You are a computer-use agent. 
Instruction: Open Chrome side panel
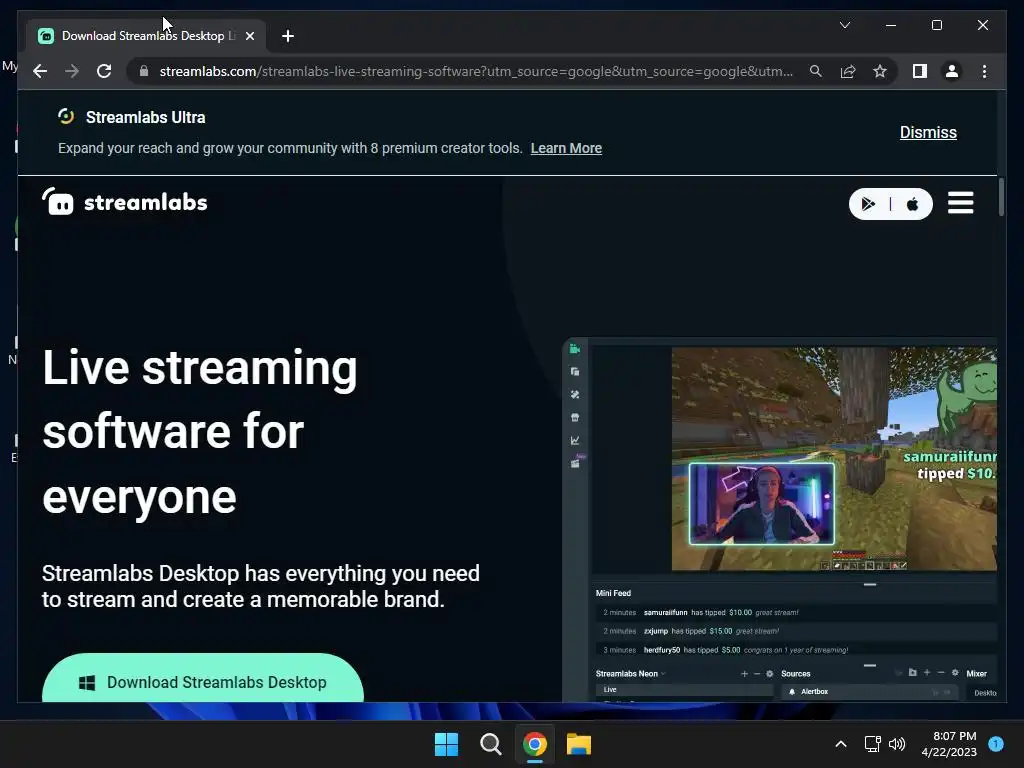click(x=920, y=71)
